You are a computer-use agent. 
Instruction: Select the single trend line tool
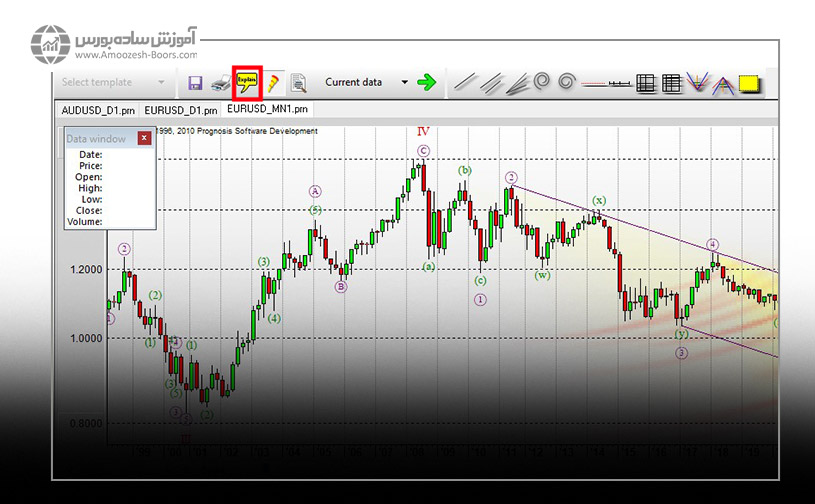pos(464,83)
